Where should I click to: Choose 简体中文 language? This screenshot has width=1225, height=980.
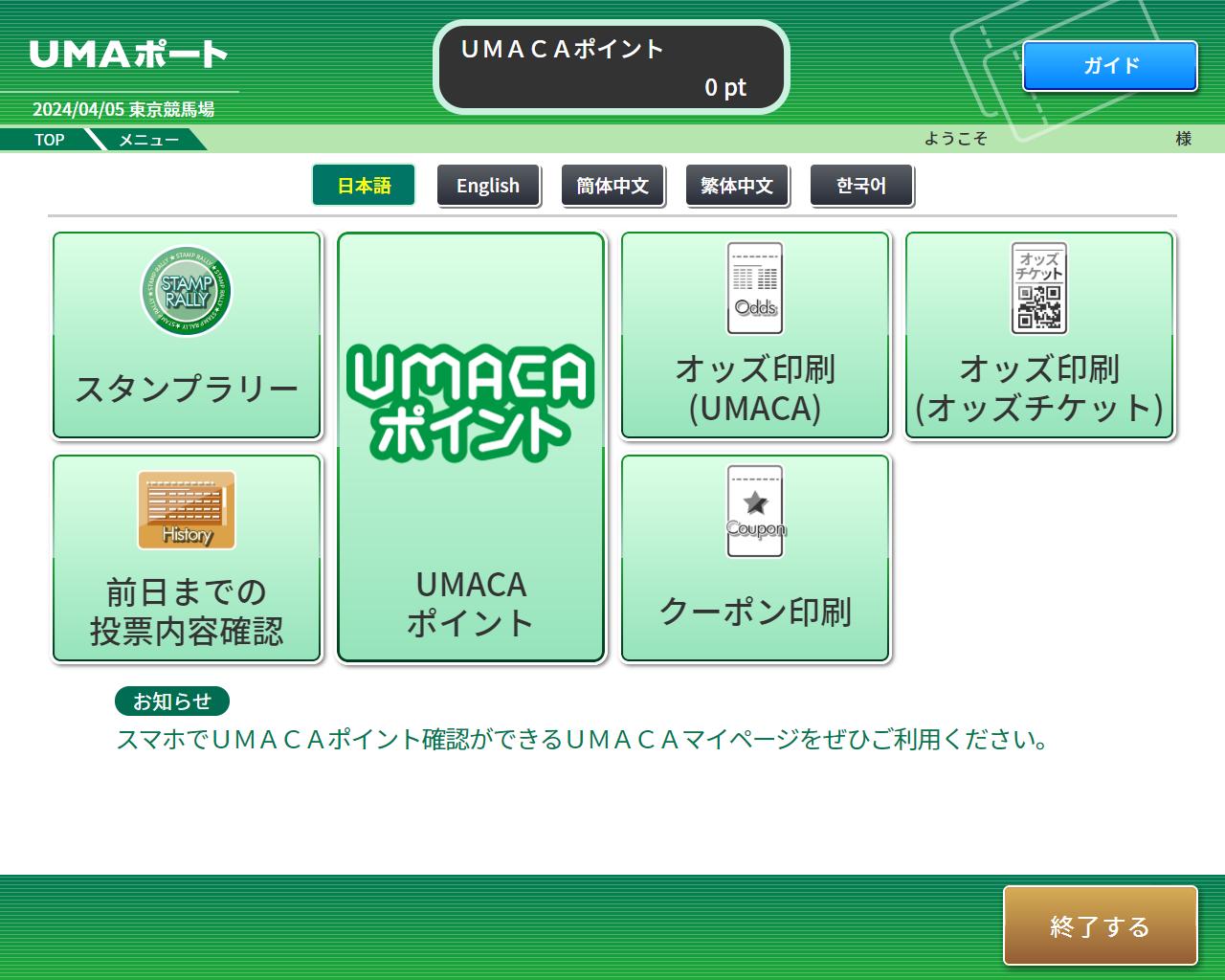(x=612, y=186)
